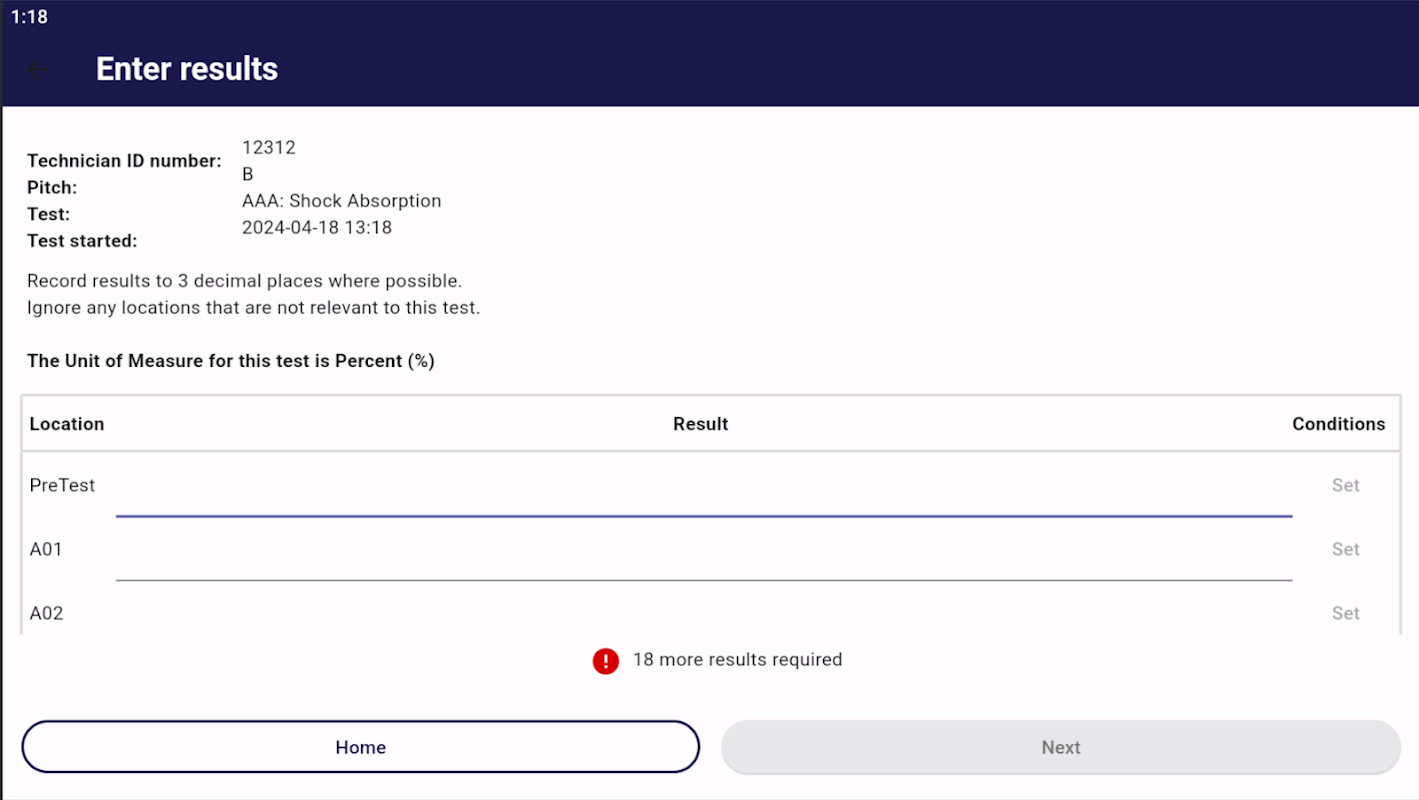
Task: Click the Location column header
Action: pyautogui.click(x=67, y=424)
